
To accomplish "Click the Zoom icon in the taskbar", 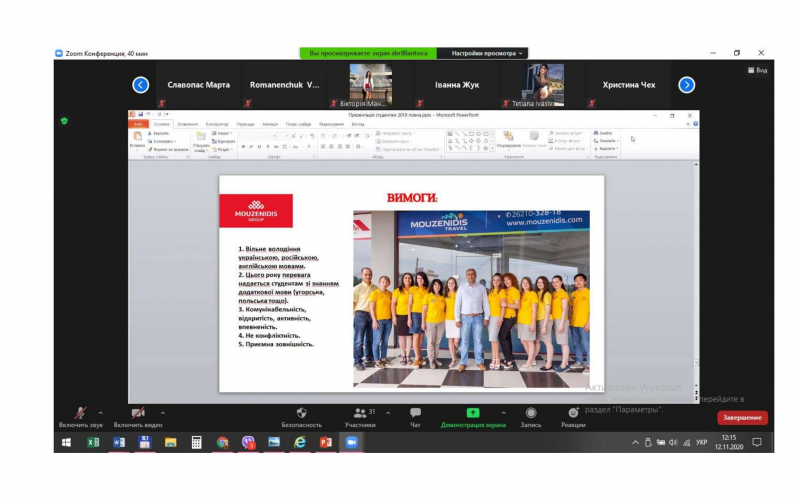I will [x=352, y=442].
